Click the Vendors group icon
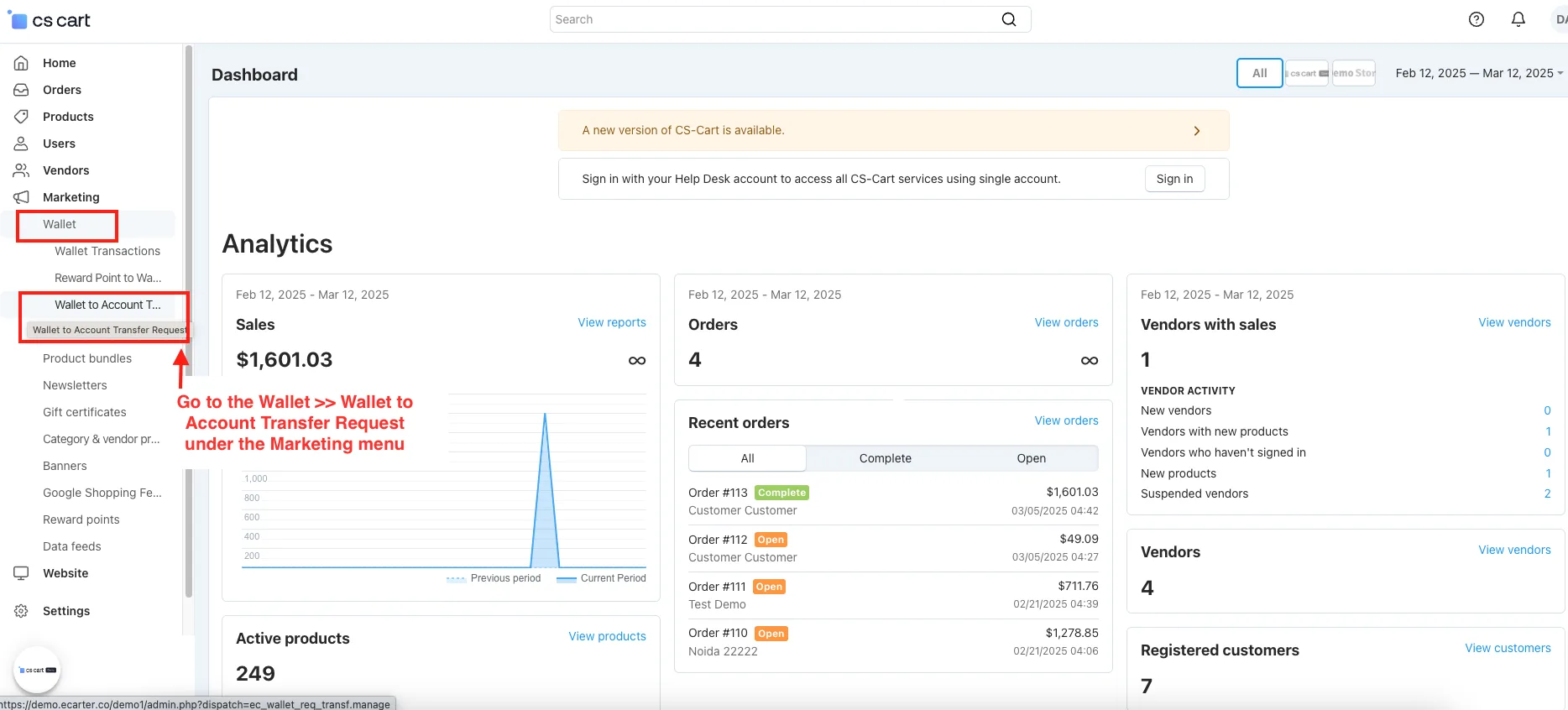 (22, 170)
